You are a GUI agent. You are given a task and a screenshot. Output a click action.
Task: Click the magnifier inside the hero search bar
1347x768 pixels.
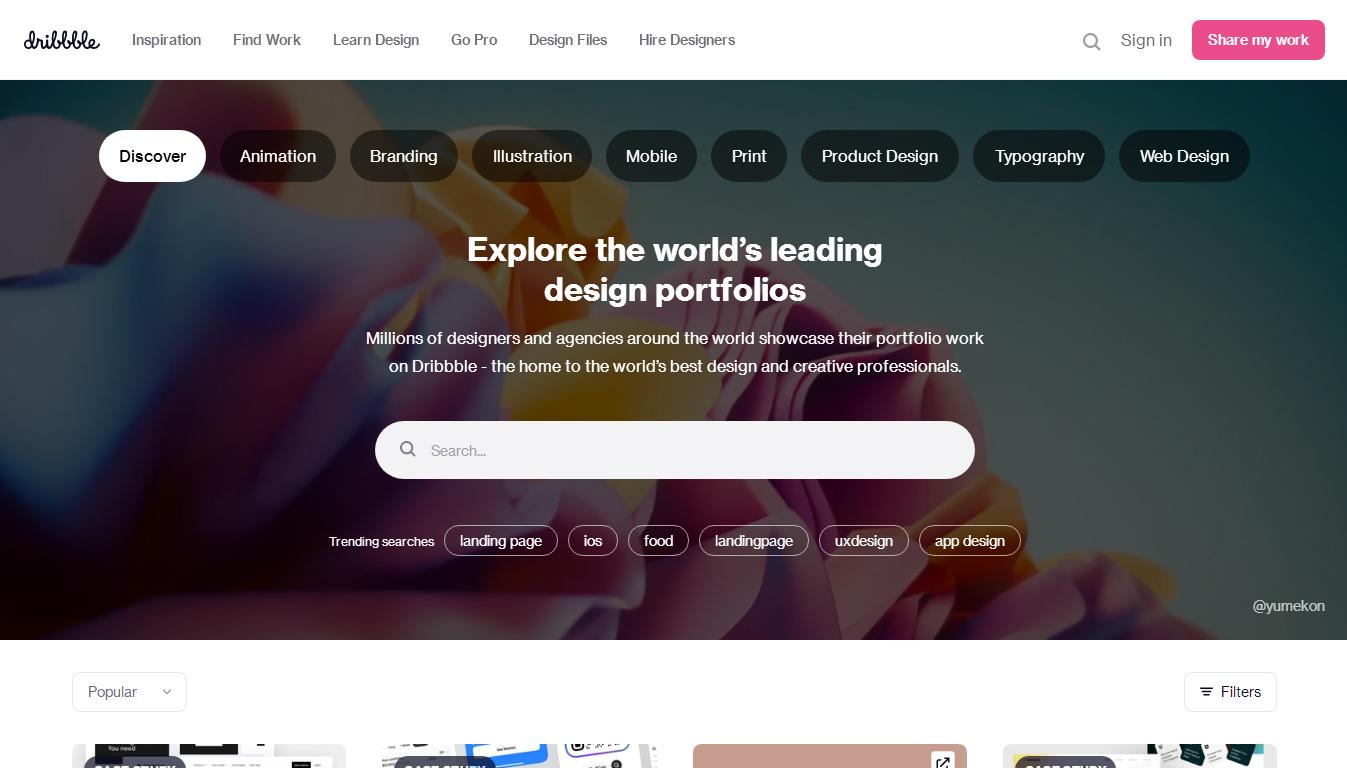(x=408, y=449)
